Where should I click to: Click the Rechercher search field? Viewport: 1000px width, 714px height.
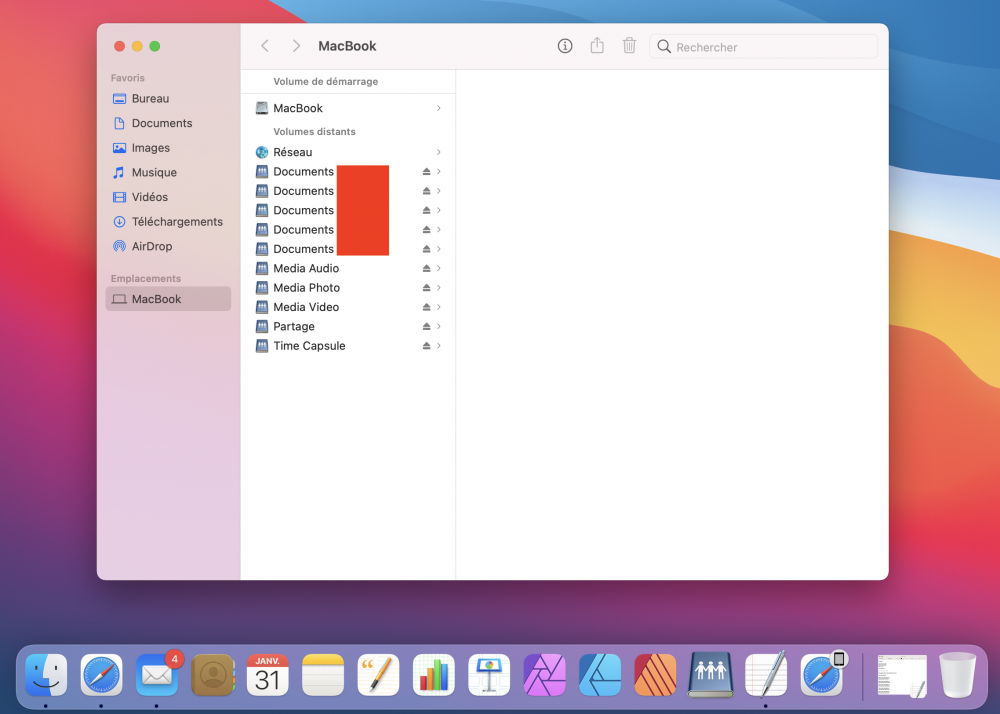coord(770,47)
